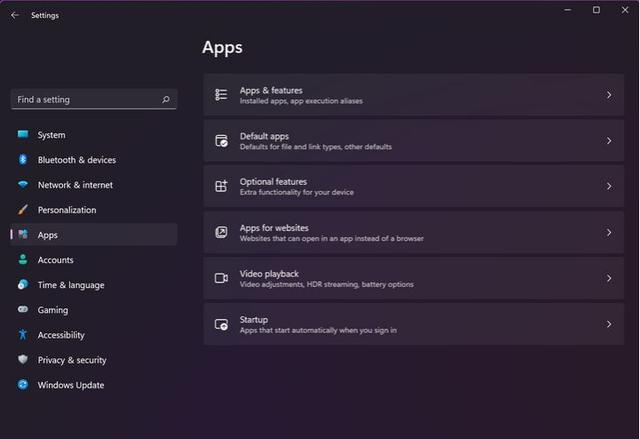Click the Optional features grid icon
Viewport: 640px width, 439px height.
[221, 186]
